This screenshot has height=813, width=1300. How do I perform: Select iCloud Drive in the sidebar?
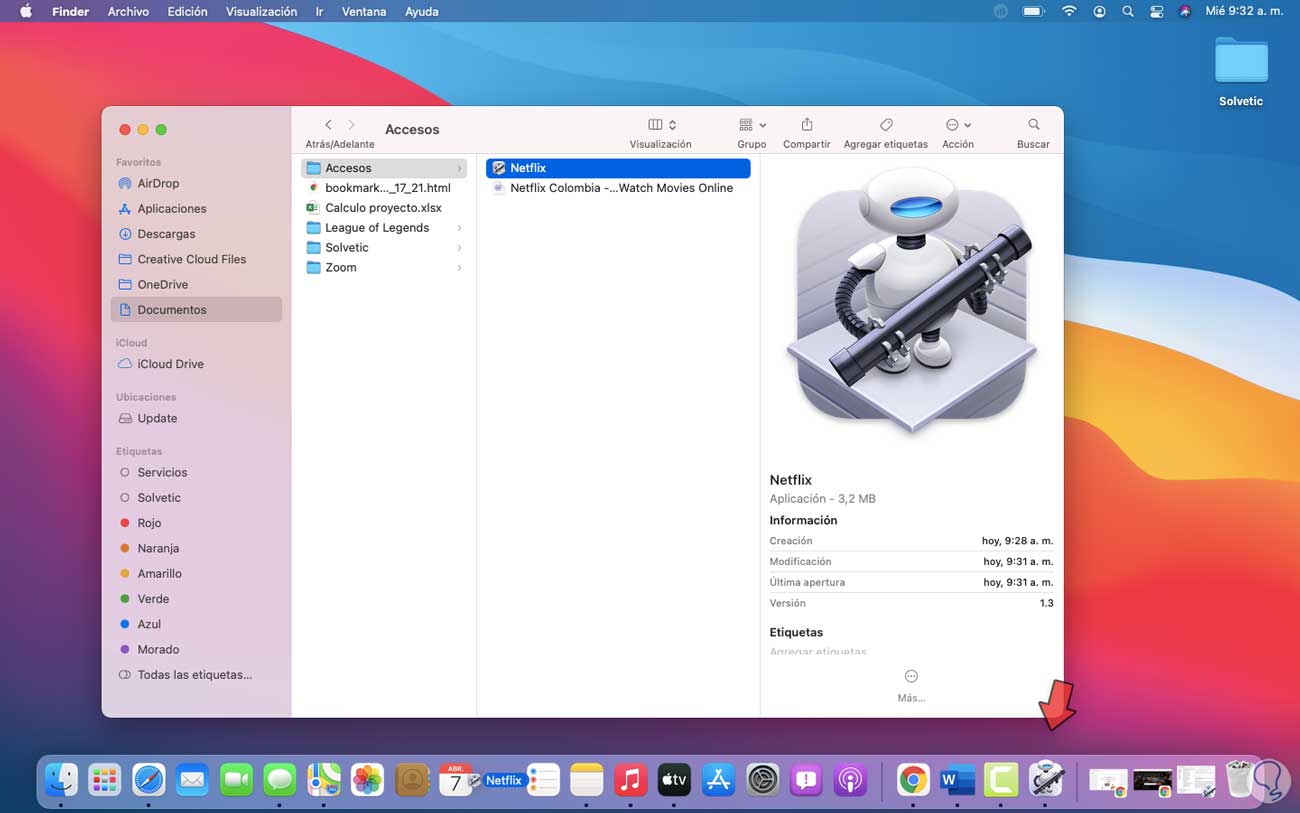[196, 364]
